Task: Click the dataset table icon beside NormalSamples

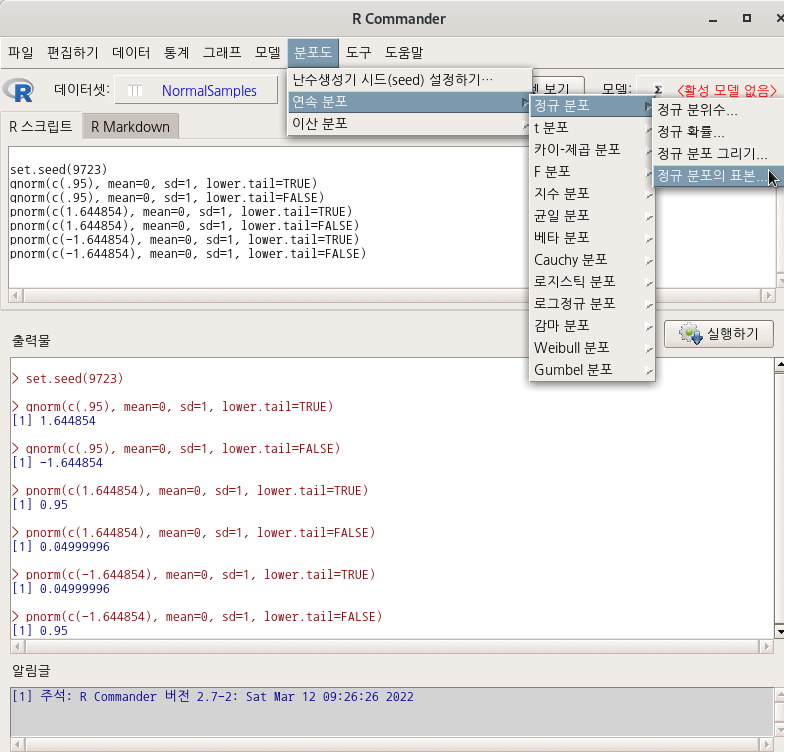Action: (135, 91)
